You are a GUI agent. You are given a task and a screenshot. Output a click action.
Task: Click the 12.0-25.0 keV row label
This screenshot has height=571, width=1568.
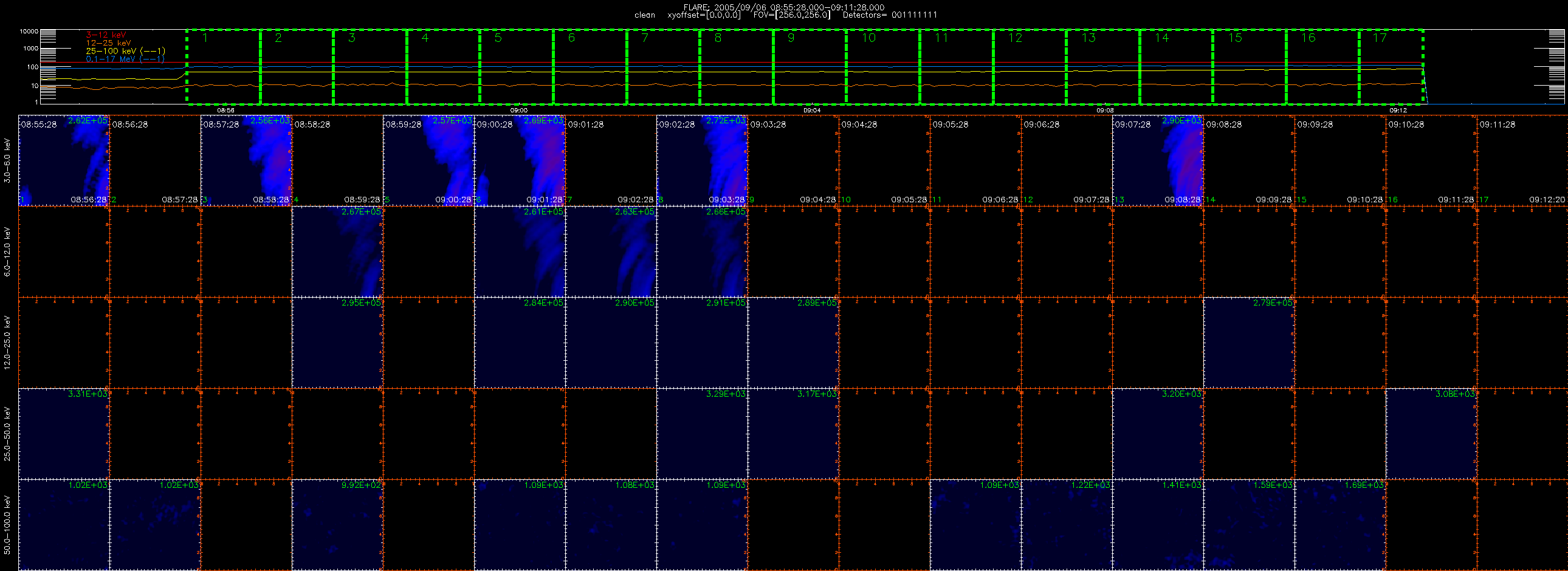coord(7,343)
